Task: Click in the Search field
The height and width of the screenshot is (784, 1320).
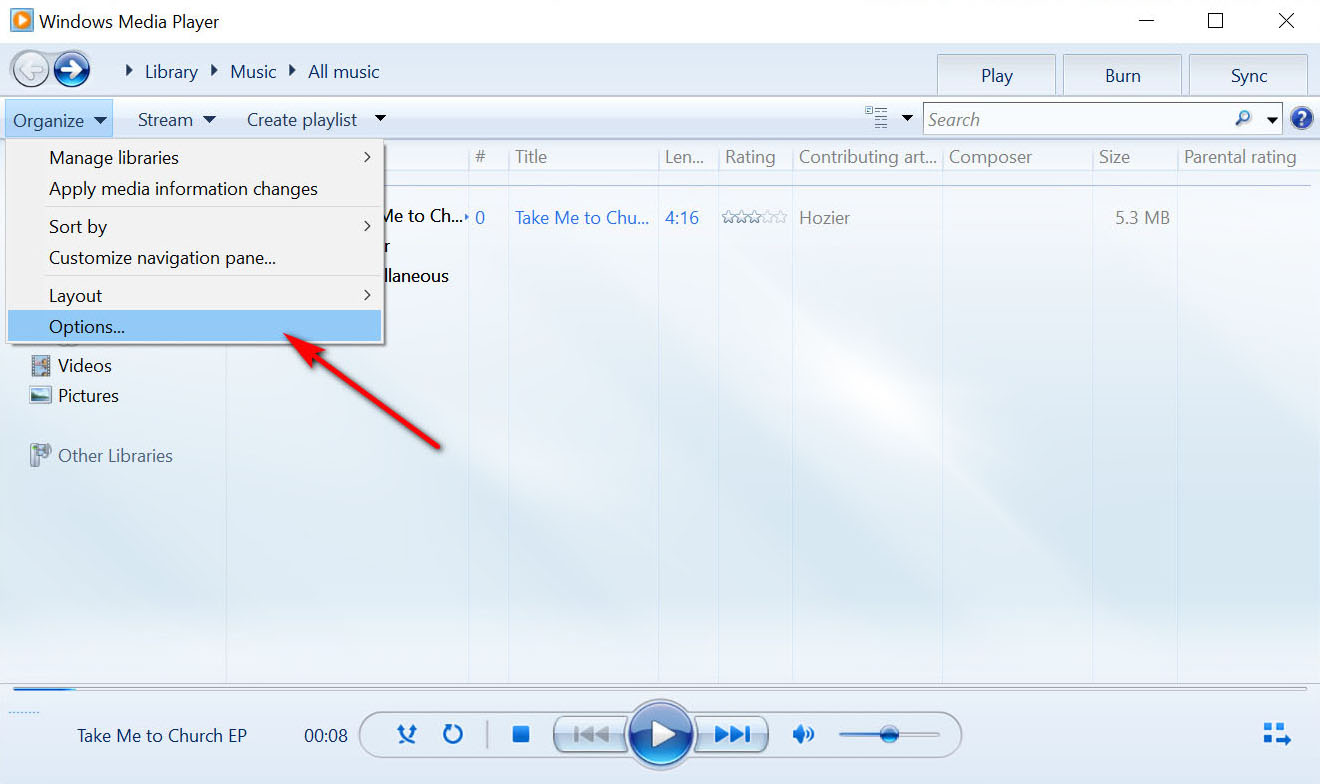Action: tap(1078, 119)
